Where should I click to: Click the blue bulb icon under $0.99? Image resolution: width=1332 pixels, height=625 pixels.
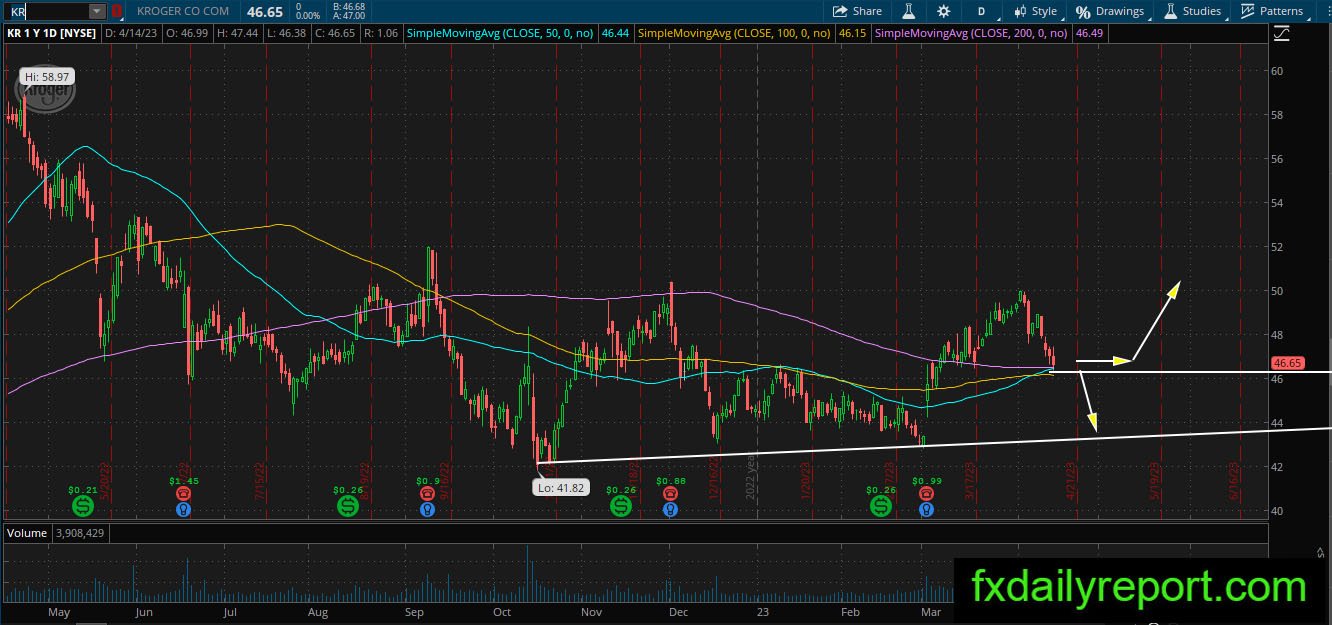pyautogui.click(x=928, y=509)
